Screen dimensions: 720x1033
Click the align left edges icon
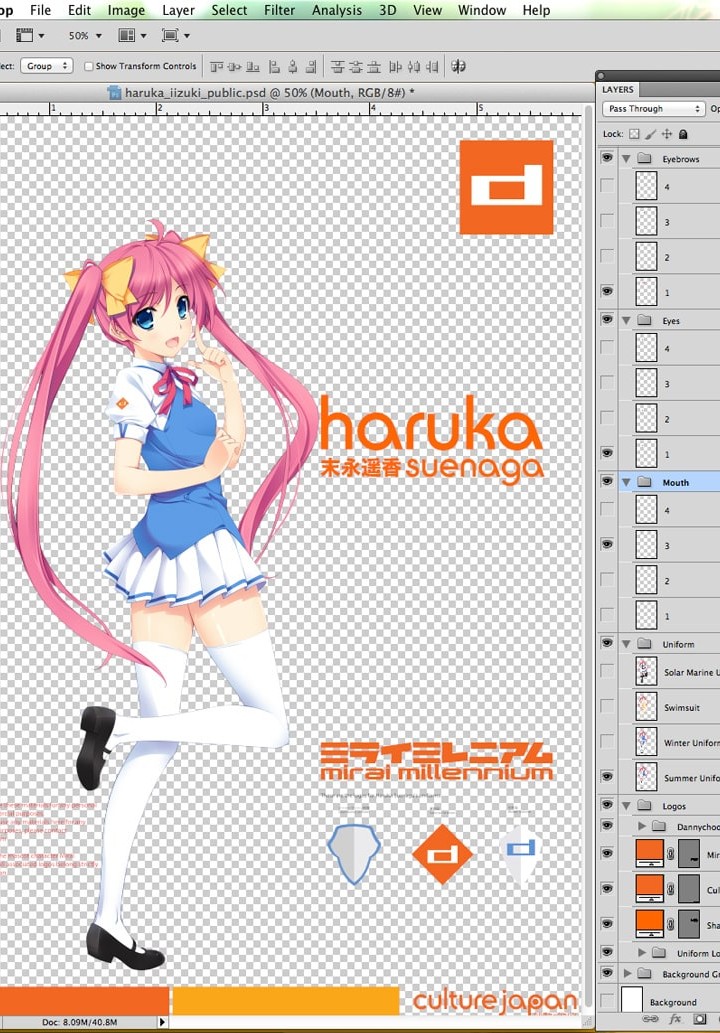tap(274, 67)
